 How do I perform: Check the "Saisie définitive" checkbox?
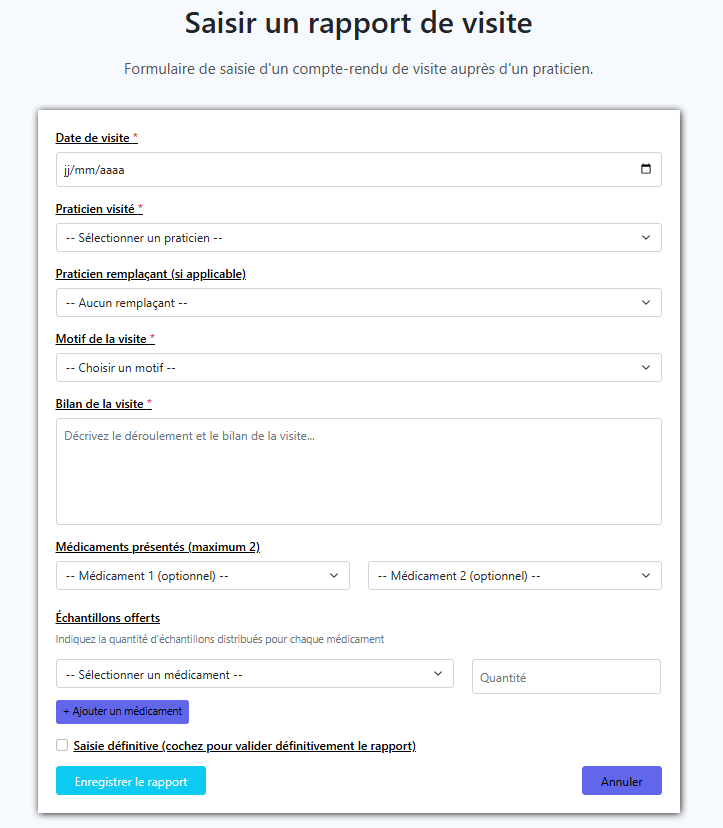61,745
